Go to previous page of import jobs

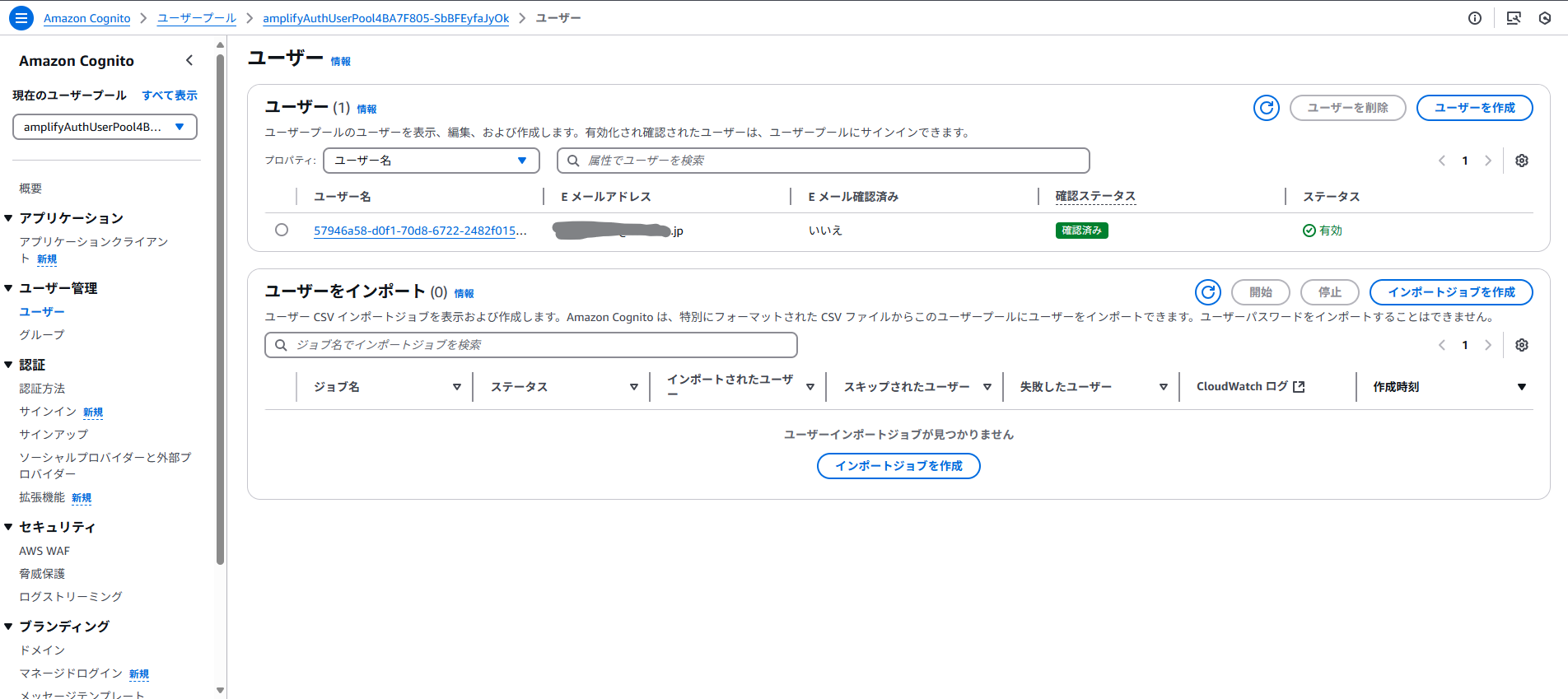[1442, 345]
